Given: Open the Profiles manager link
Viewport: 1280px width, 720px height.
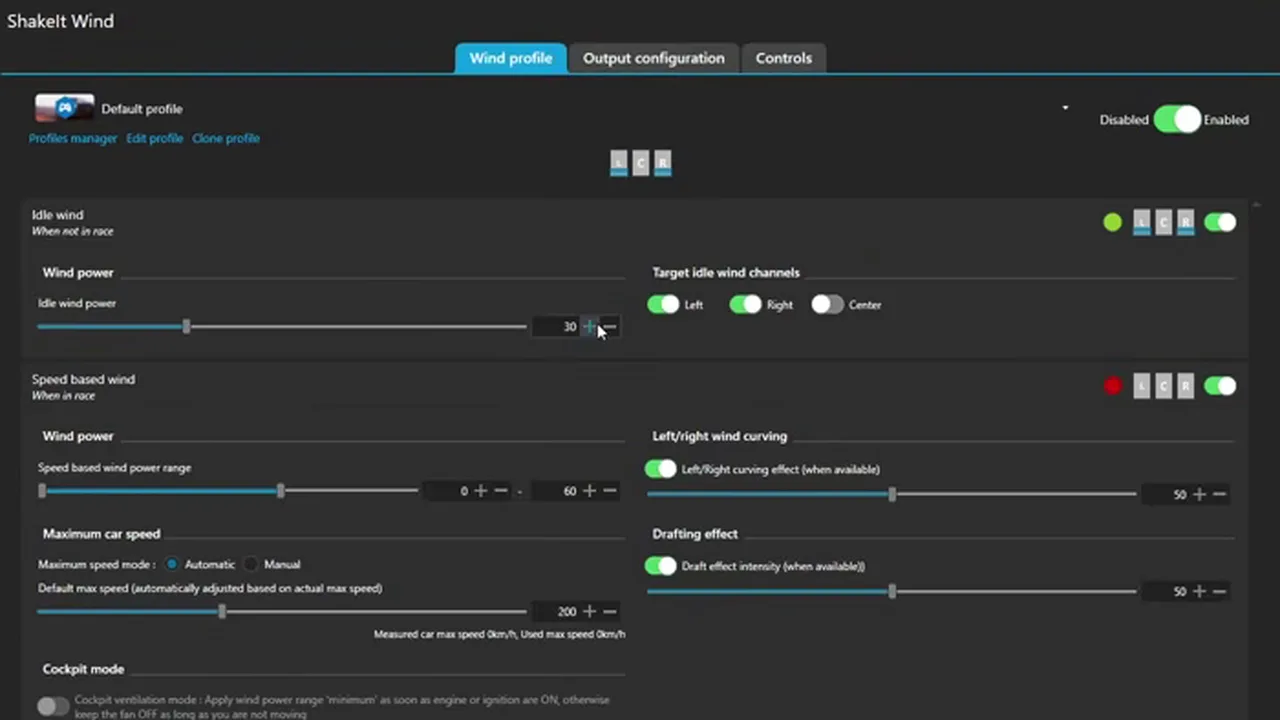Looking at the screenshot, I should (x=73, y=138).
